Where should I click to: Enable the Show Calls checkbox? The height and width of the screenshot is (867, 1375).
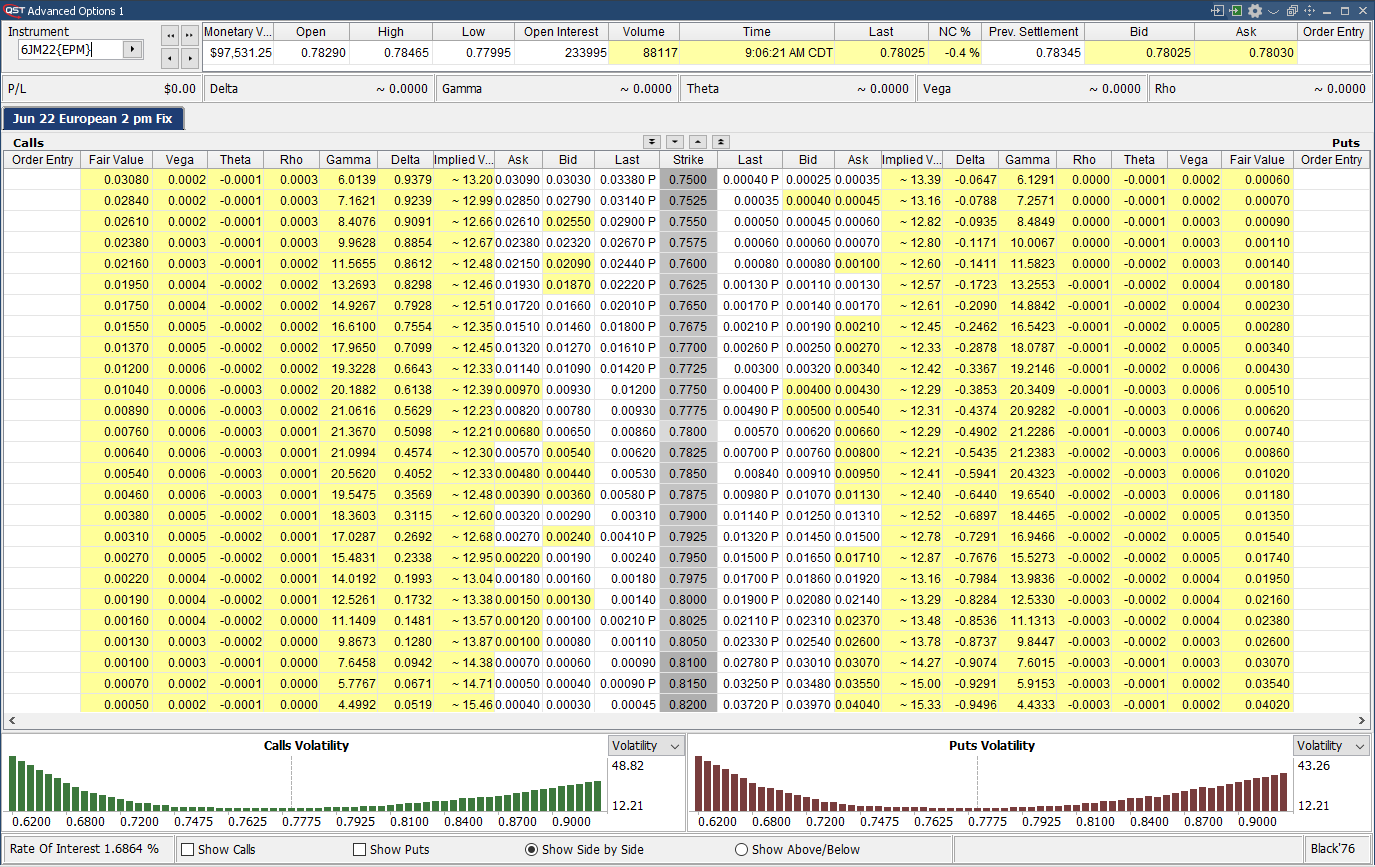tap(187, 850)
